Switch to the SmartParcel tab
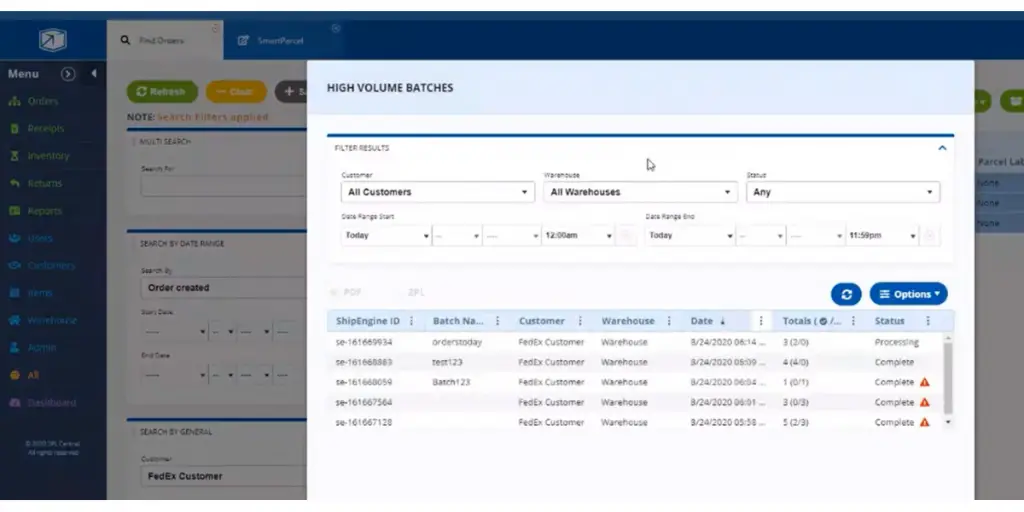This screenshot has height=512, width=1024. 282,40
